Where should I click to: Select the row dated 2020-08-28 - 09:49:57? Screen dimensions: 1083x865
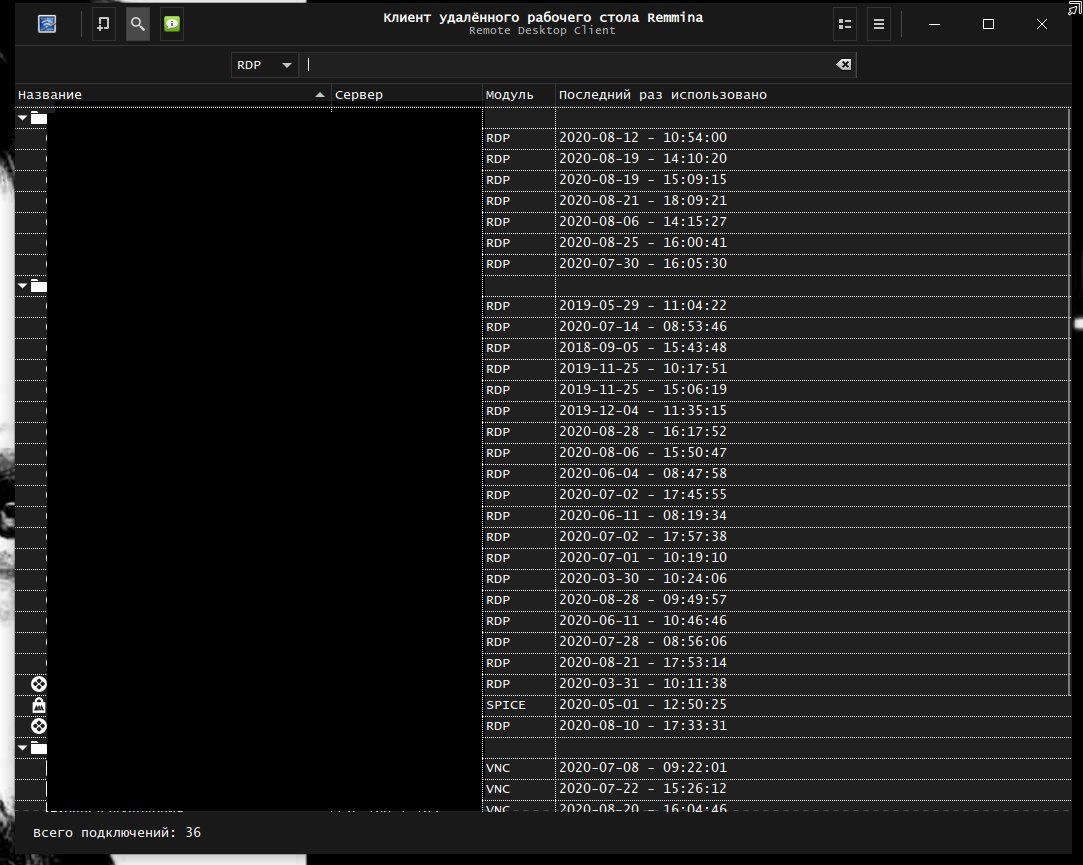(543, 600)
